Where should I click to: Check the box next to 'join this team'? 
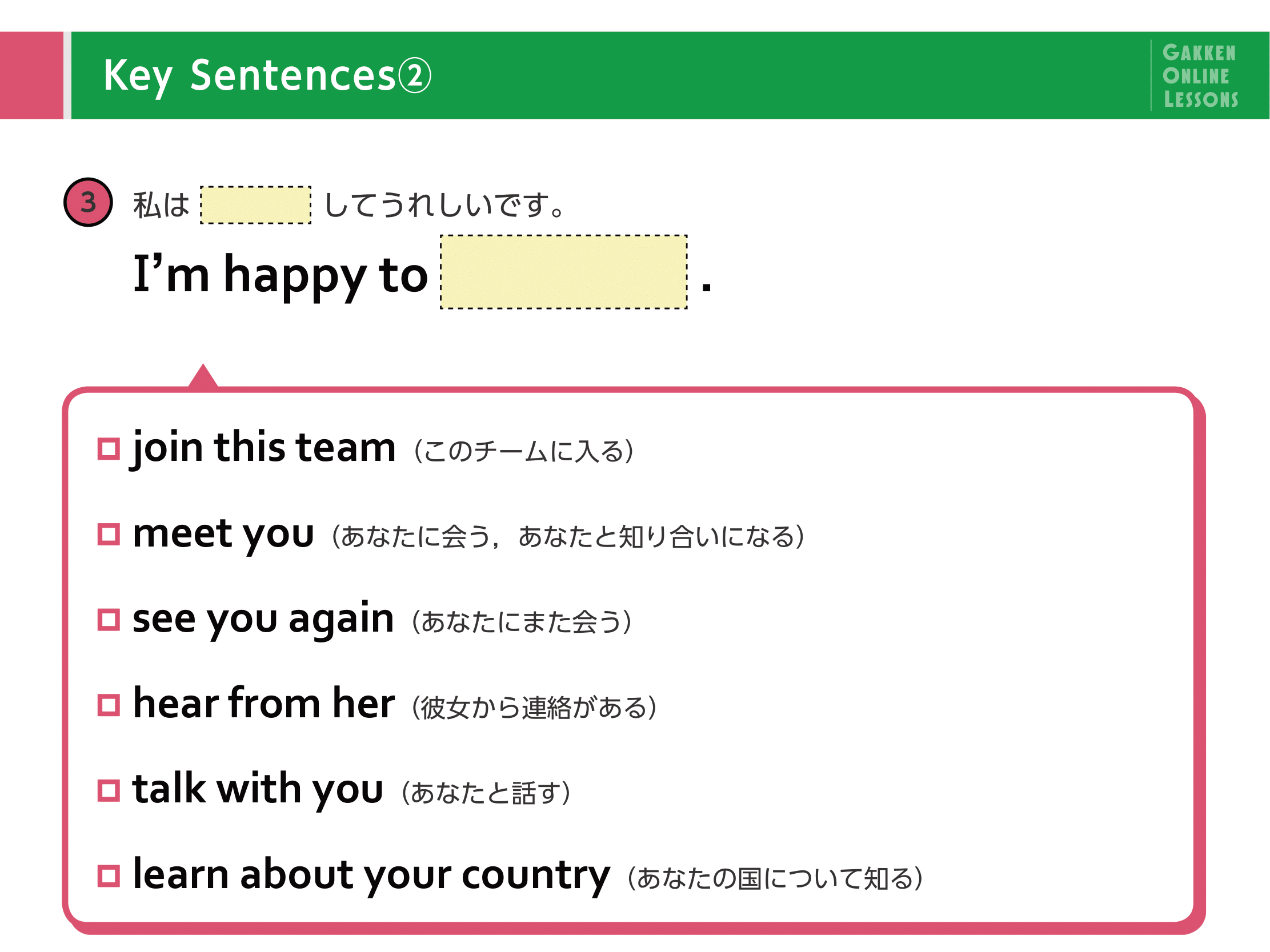(109, 449)
